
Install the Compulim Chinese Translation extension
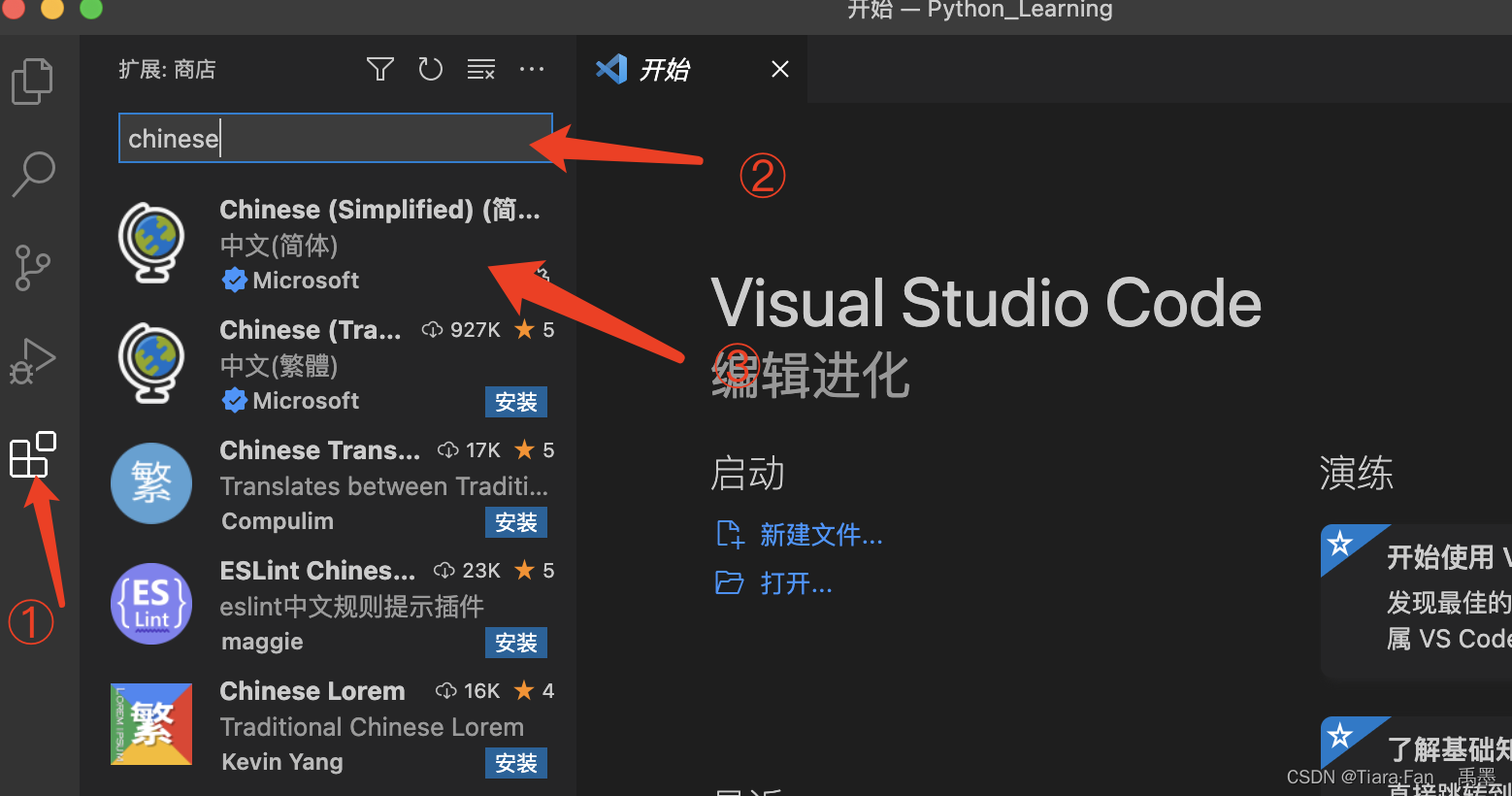(x=516, y=522)
